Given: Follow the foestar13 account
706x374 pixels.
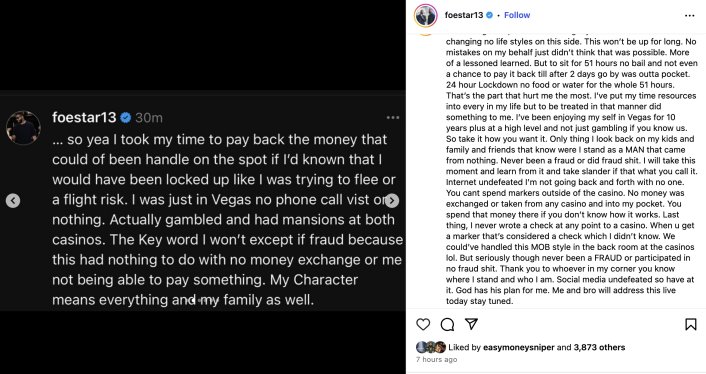Looking at the screenshot, I should (517, 15).
